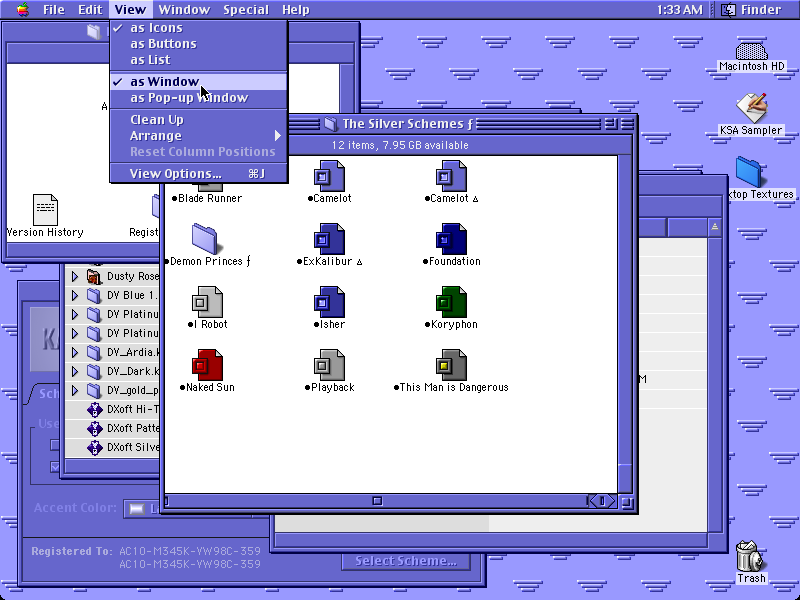800x600 pixels.
Task: Select the DXoft Hi-T scheme icon in list
Action: (94, 409)
